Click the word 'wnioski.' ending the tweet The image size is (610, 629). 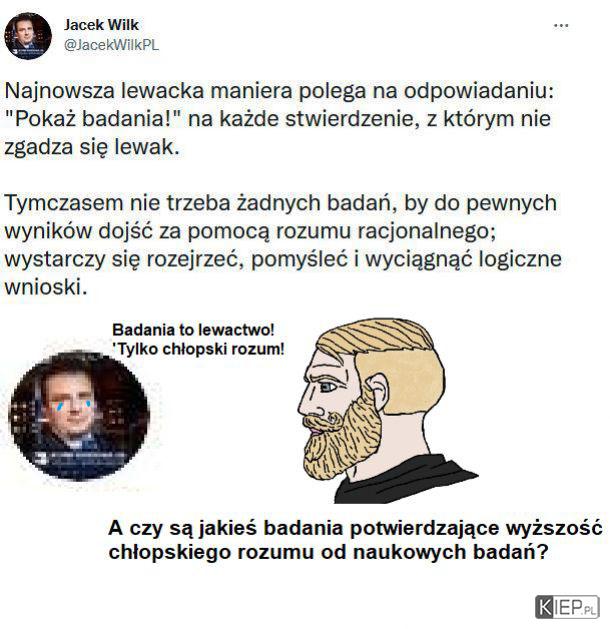tap(46, 287)
